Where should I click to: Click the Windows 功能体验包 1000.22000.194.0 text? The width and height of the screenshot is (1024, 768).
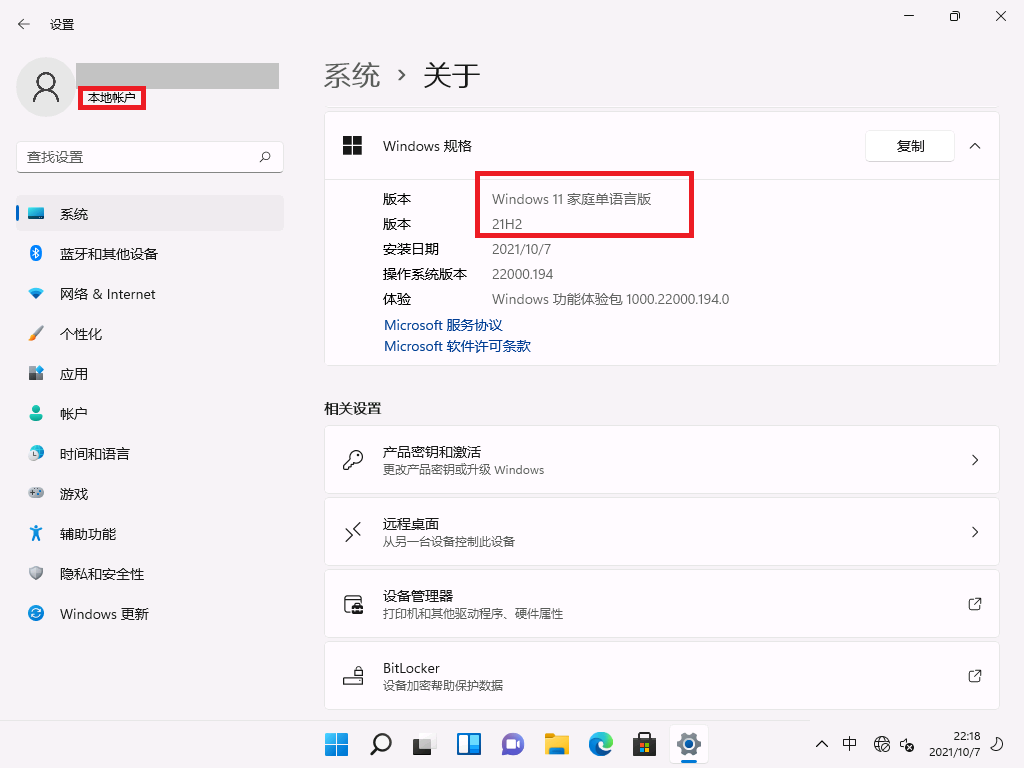(x=611, y=299)
